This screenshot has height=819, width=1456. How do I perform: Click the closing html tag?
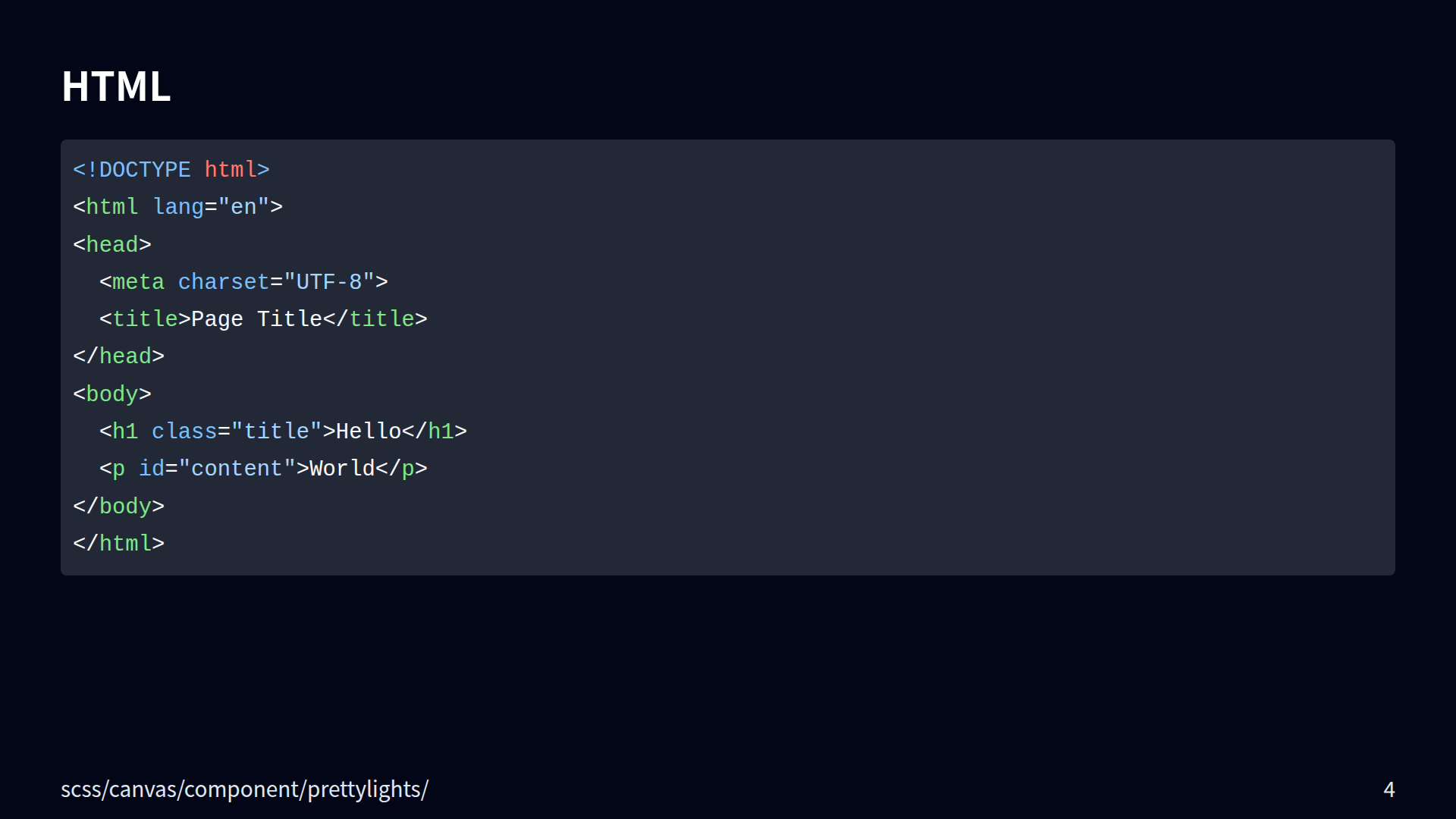[x=119, y=544]
